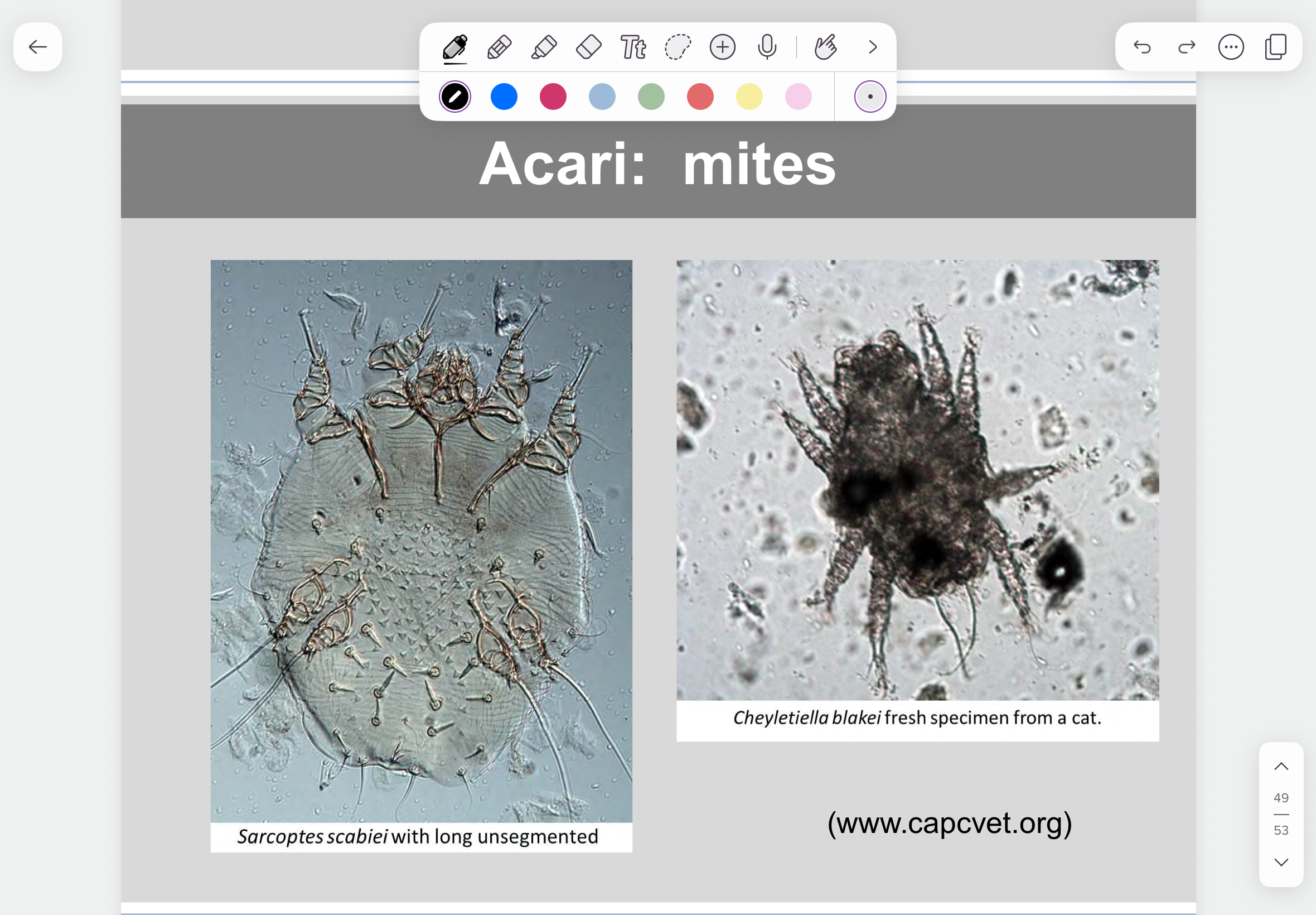Choose the light blue pen color
Image resolution: width=1316 pixels, height=915 pixels.
click(602, 97)
